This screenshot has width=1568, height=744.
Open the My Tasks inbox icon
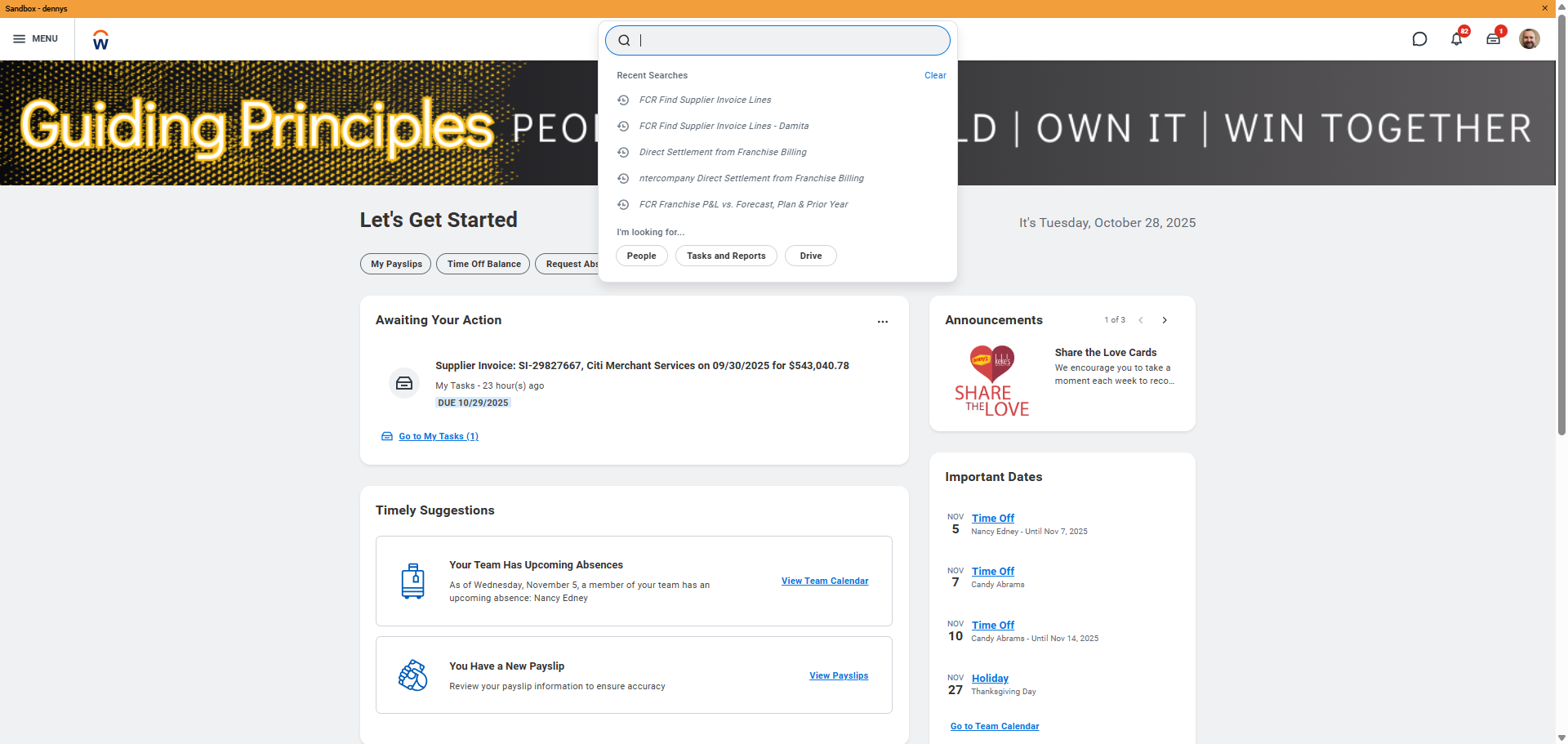1493,39
